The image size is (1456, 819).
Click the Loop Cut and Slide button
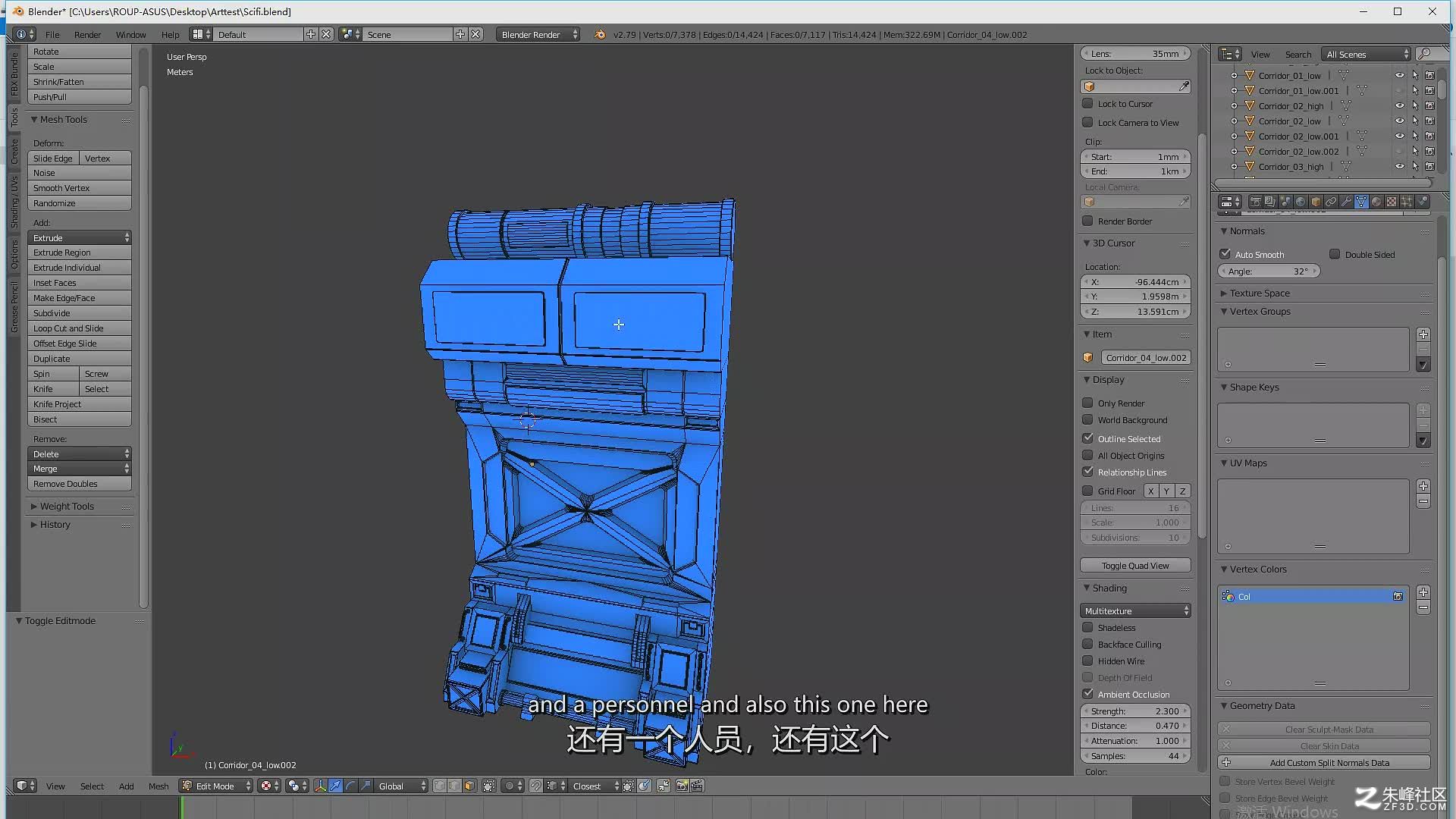click(x=80, y=328)
